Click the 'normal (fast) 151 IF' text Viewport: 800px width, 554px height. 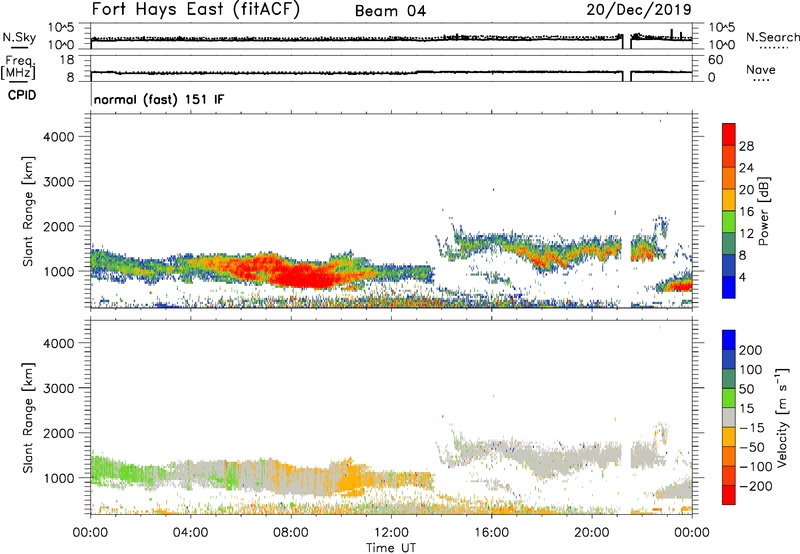tap(159, 99)
